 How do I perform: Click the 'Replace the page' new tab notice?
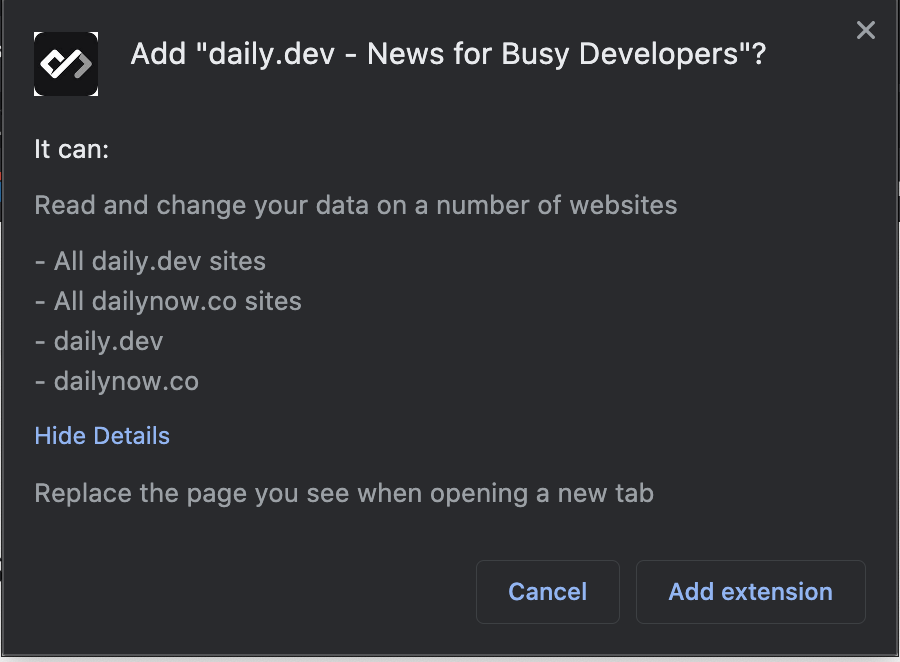coord(343,492)
